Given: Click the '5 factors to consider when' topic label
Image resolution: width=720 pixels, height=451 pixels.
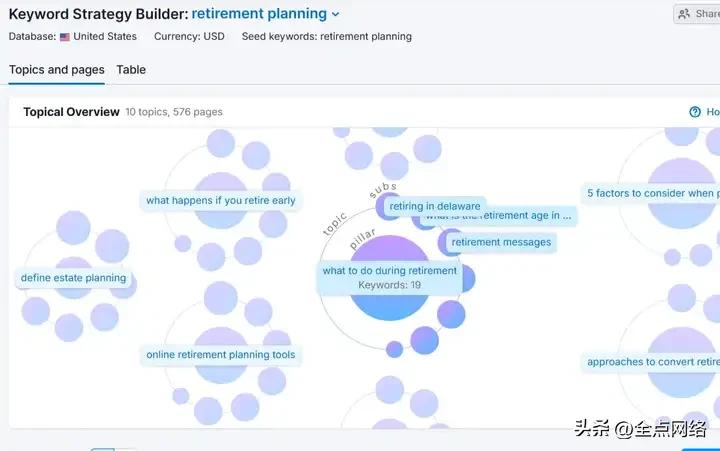Looking at the screenshot, I should 651,193.
